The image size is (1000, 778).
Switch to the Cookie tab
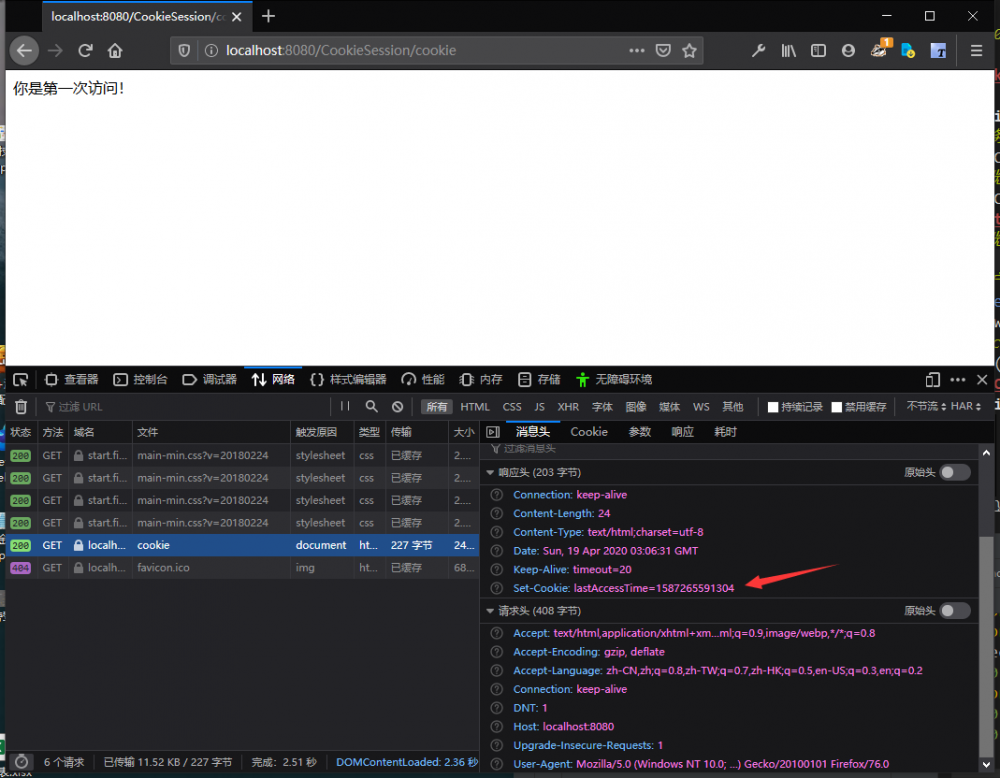click(589, 432)
